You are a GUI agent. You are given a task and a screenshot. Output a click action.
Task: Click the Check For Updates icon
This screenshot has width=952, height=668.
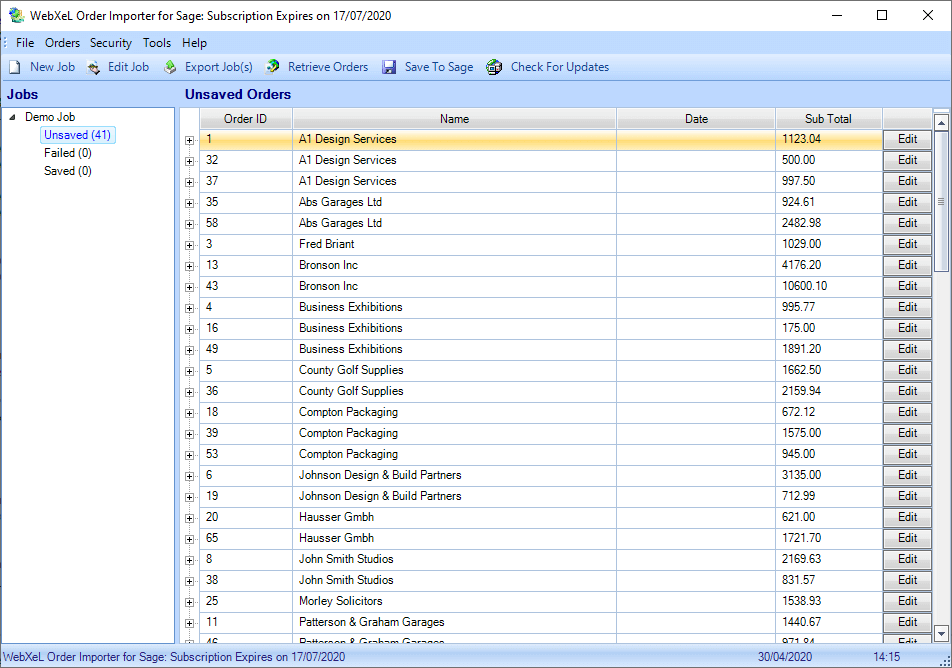tap(494, 67)
